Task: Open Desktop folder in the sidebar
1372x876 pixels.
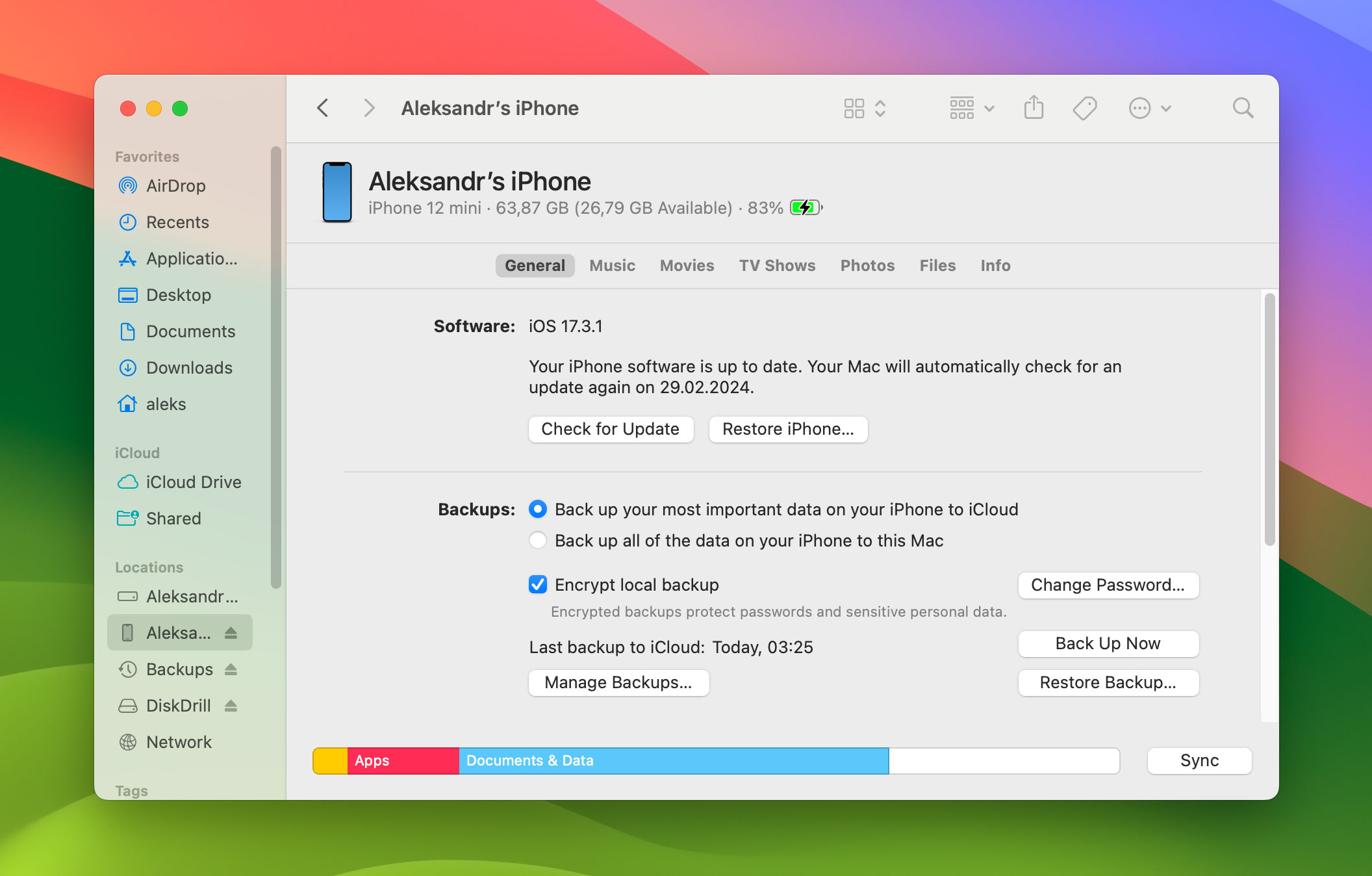Action: tap(180, 295)
